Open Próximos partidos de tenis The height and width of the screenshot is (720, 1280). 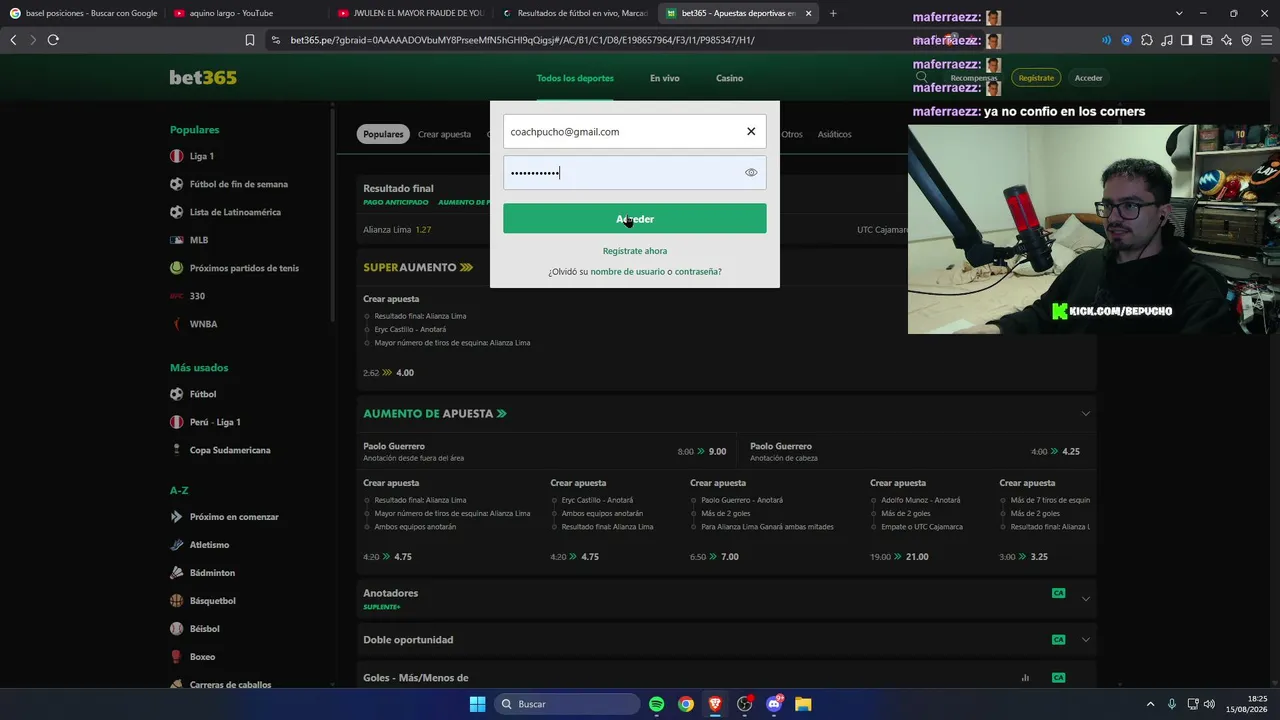244,268
